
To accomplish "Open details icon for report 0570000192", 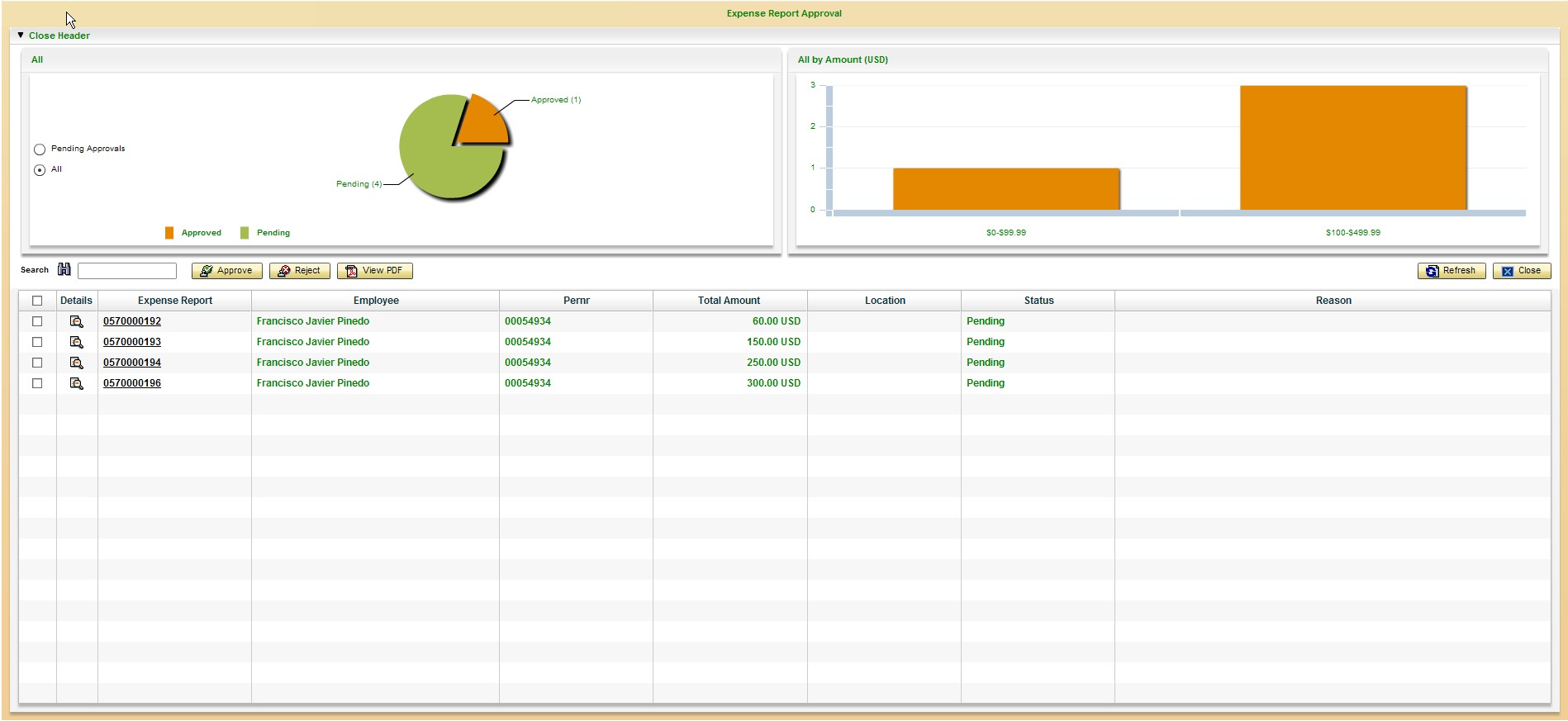I will [x=76, y=321].
